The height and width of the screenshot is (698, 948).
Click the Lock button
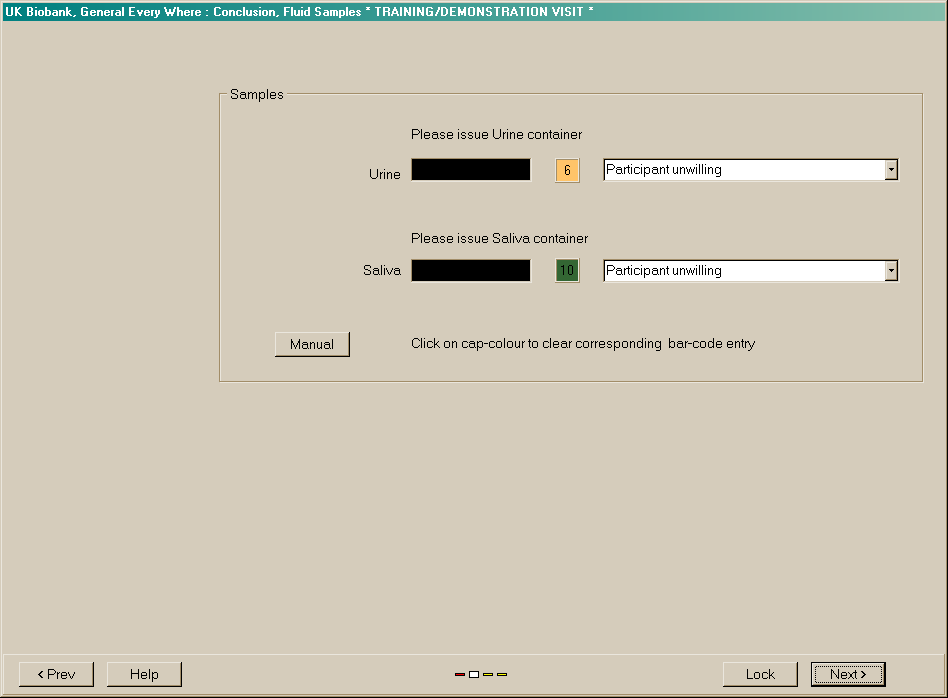tap(760, 675)
